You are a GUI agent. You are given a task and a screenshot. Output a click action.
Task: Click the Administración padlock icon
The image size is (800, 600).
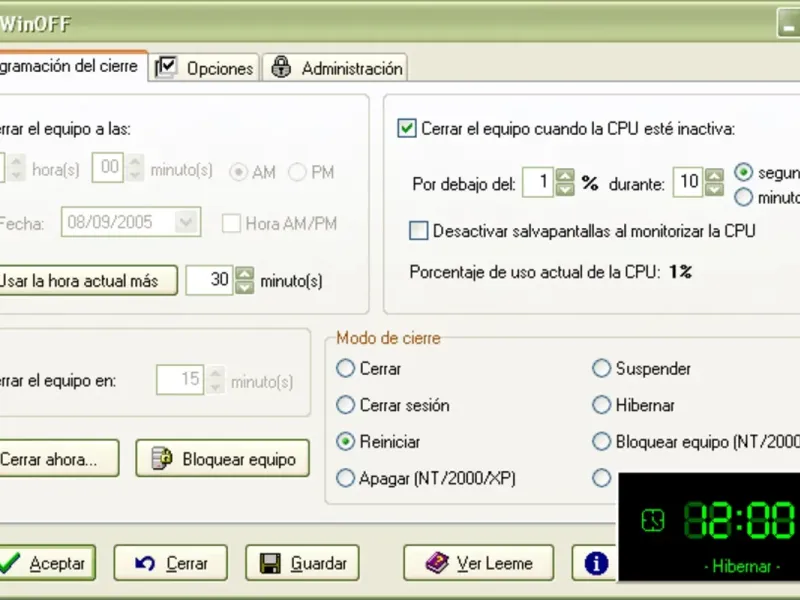(x=281, y=67)
